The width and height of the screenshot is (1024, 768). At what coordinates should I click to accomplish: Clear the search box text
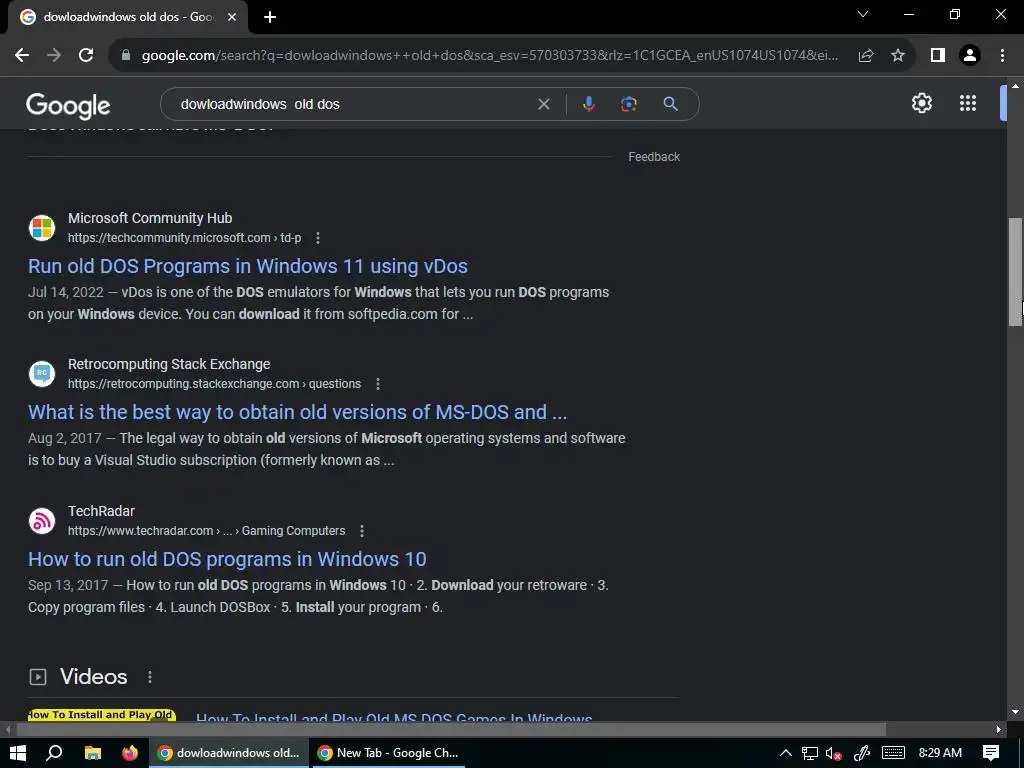click(x=543, y=104)
